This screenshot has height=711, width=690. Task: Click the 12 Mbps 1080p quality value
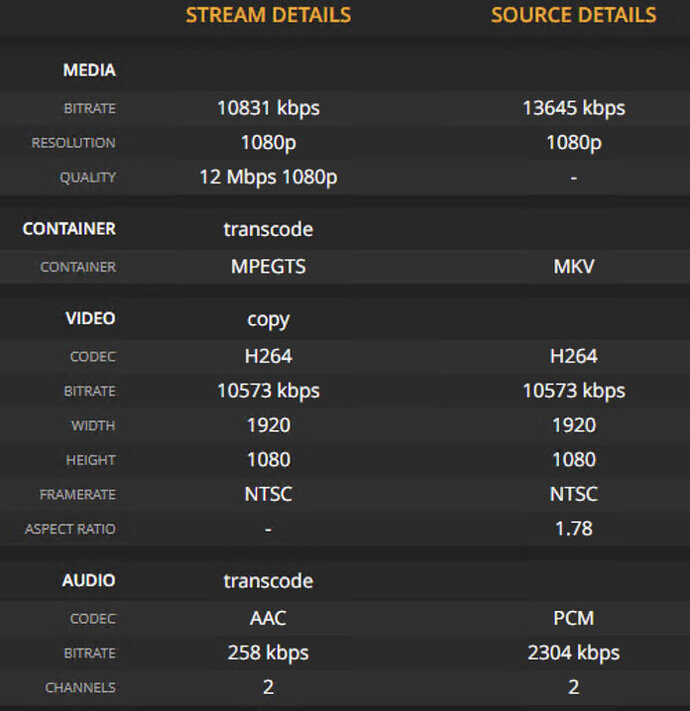(268, 177)
